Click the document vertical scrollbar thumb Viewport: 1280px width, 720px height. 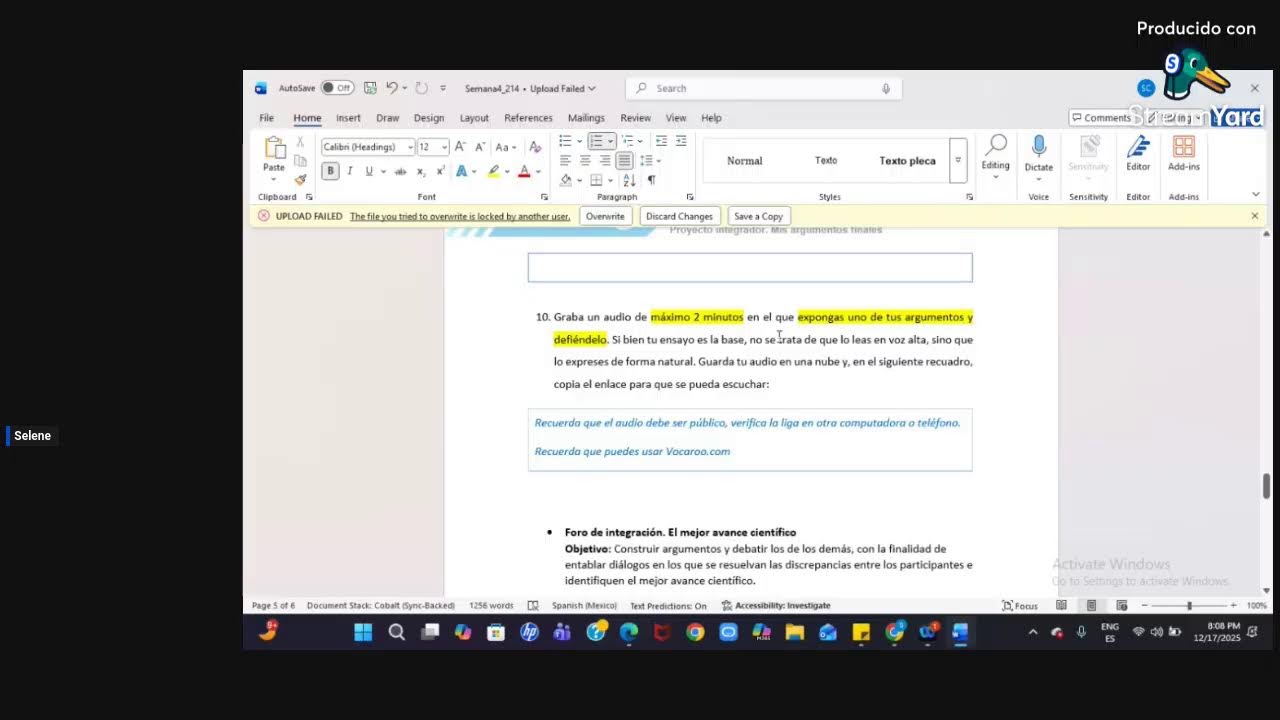click(x=1266, y=486)
